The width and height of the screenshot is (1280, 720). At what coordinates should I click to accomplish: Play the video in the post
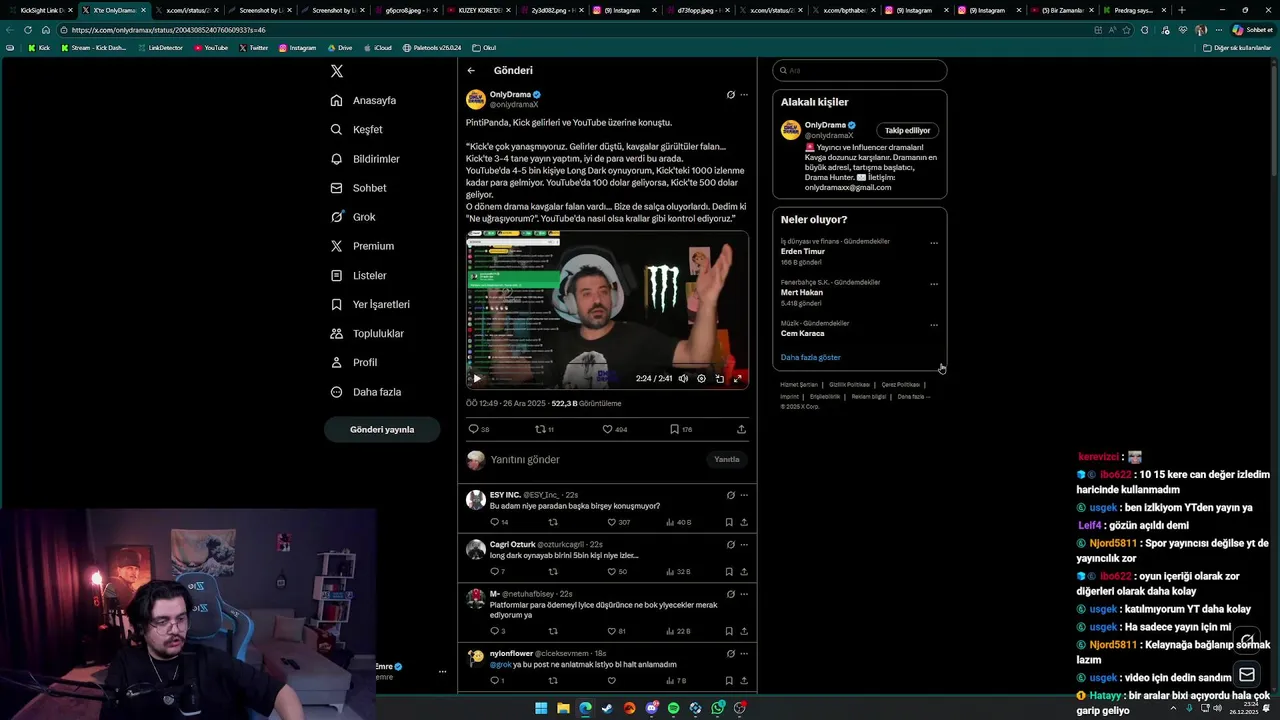point(477,378)
